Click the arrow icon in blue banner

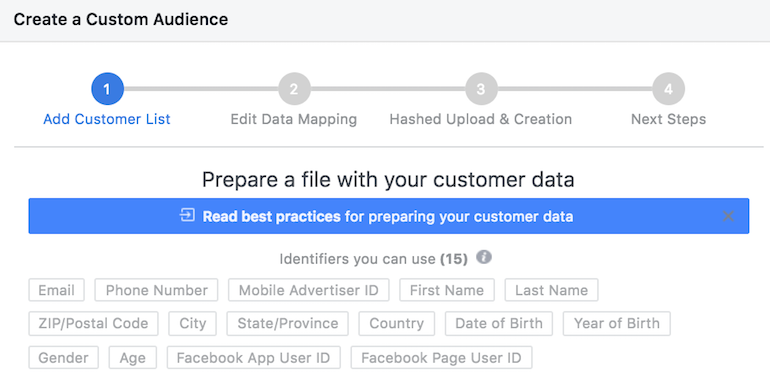tap(187, 215)
